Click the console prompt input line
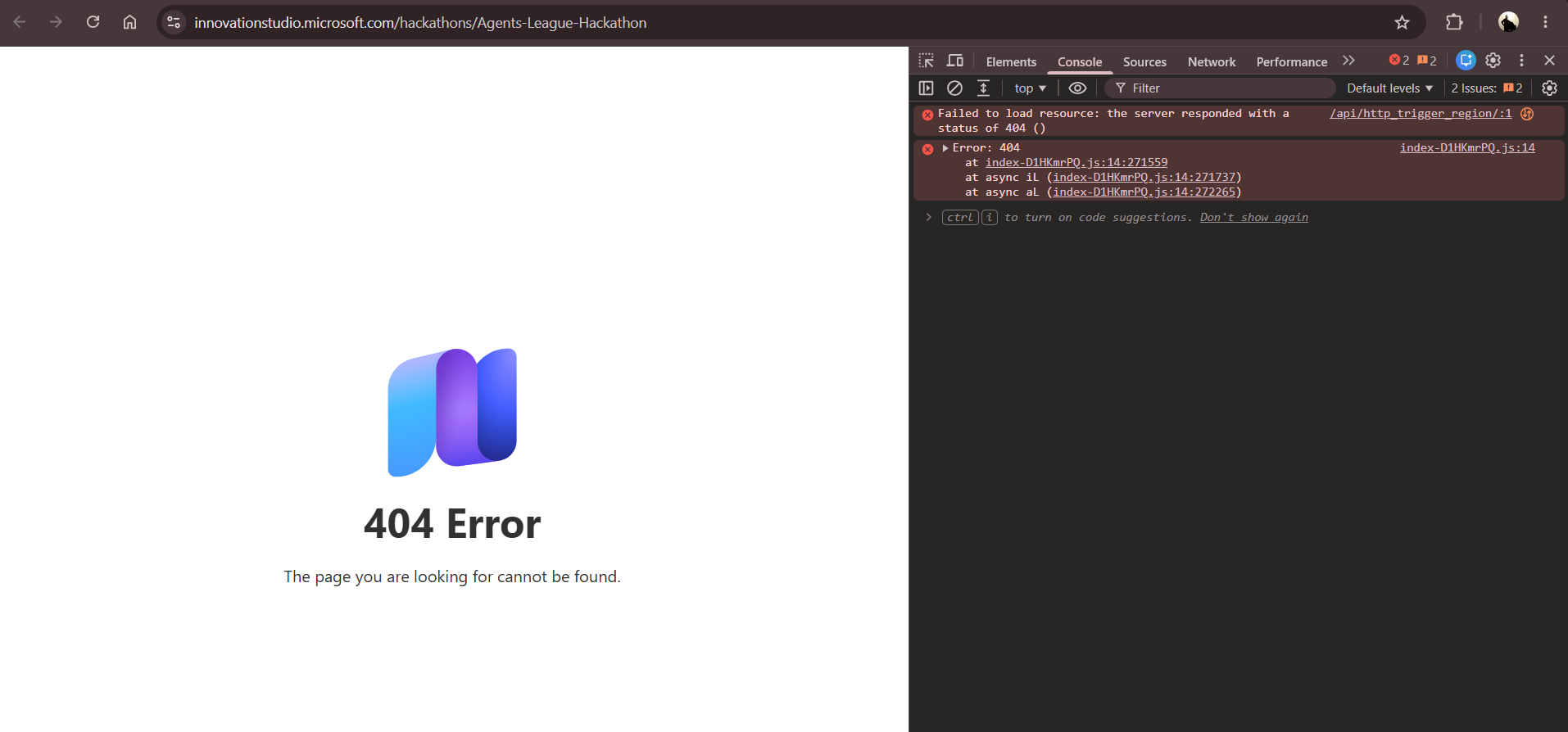Image resolution: width=1568 pixels, height=732 pixels. (1237, 218)
